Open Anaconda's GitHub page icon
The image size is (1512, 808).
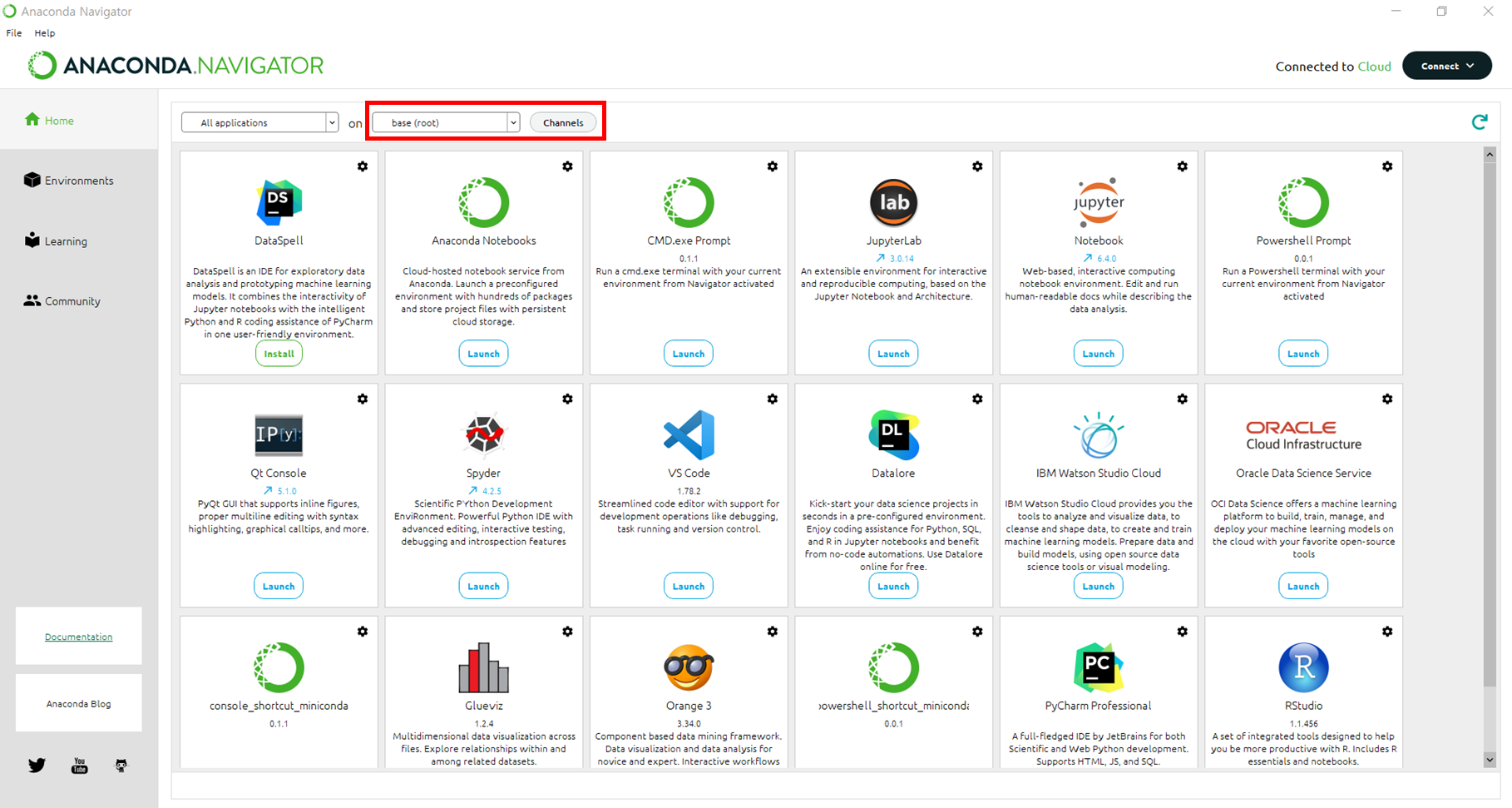pyautogui.click(x=121, y=765)
